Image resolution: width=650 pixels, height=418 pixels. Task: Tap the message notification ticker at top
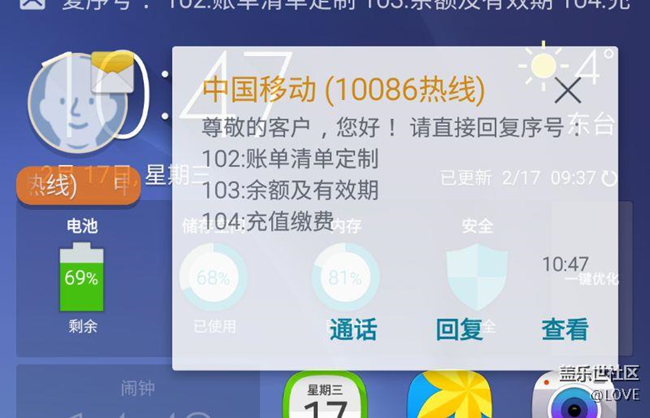coord(325,5)
